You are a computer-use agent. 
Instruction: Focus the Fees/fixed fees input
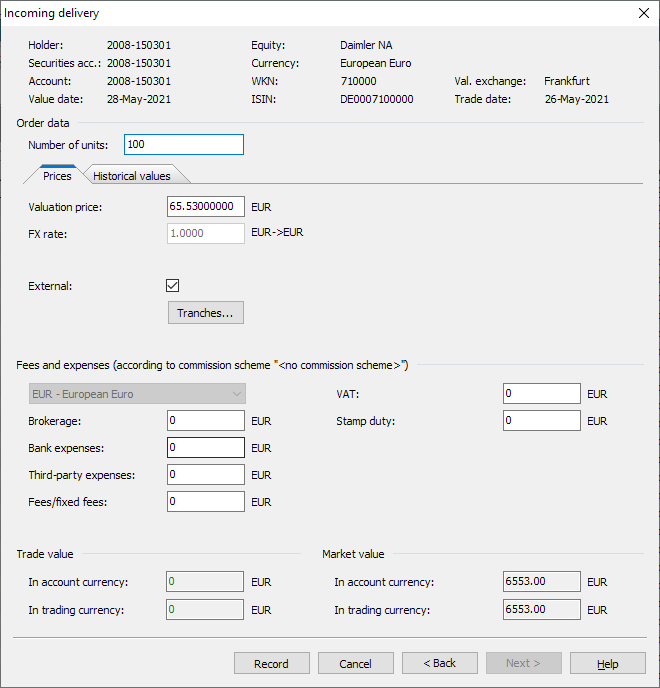coord(205,502)
